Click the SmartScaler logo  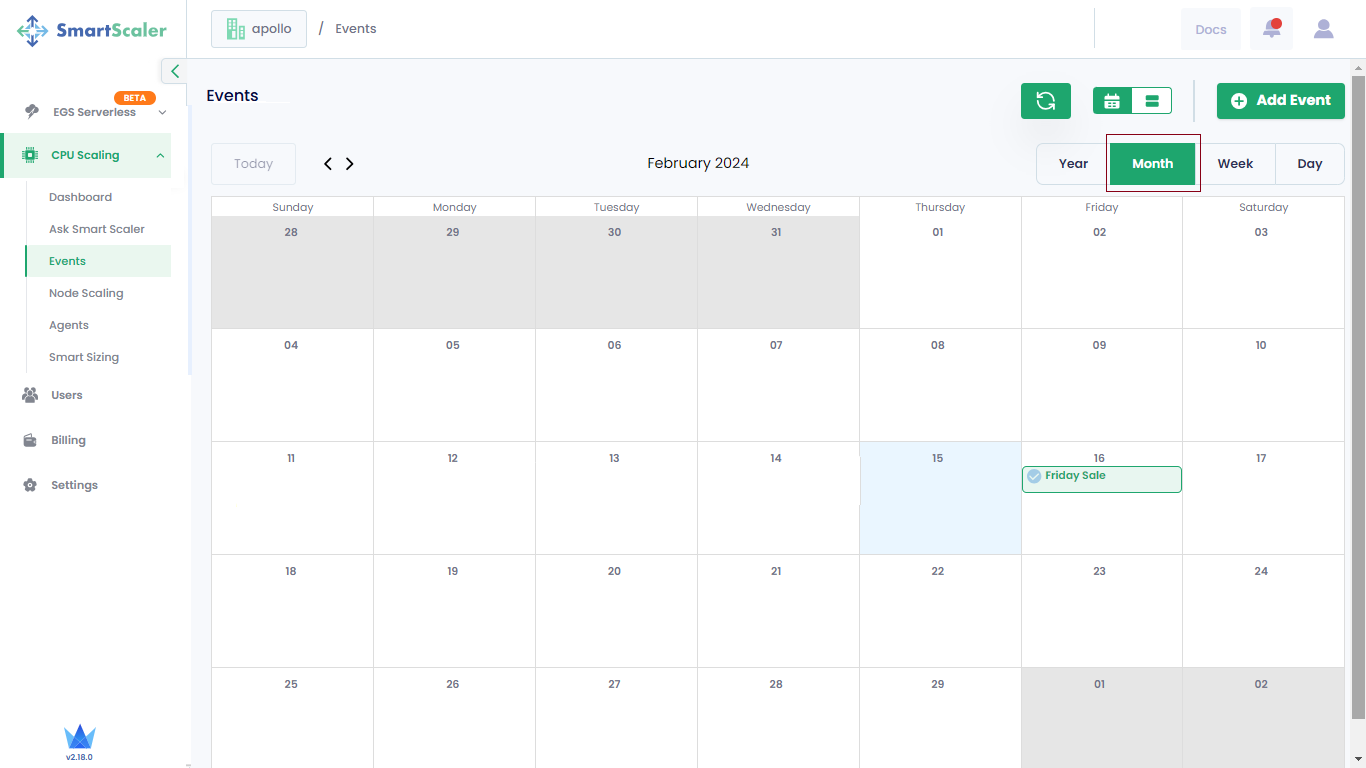pyautogui.click(x=92, y=30)
